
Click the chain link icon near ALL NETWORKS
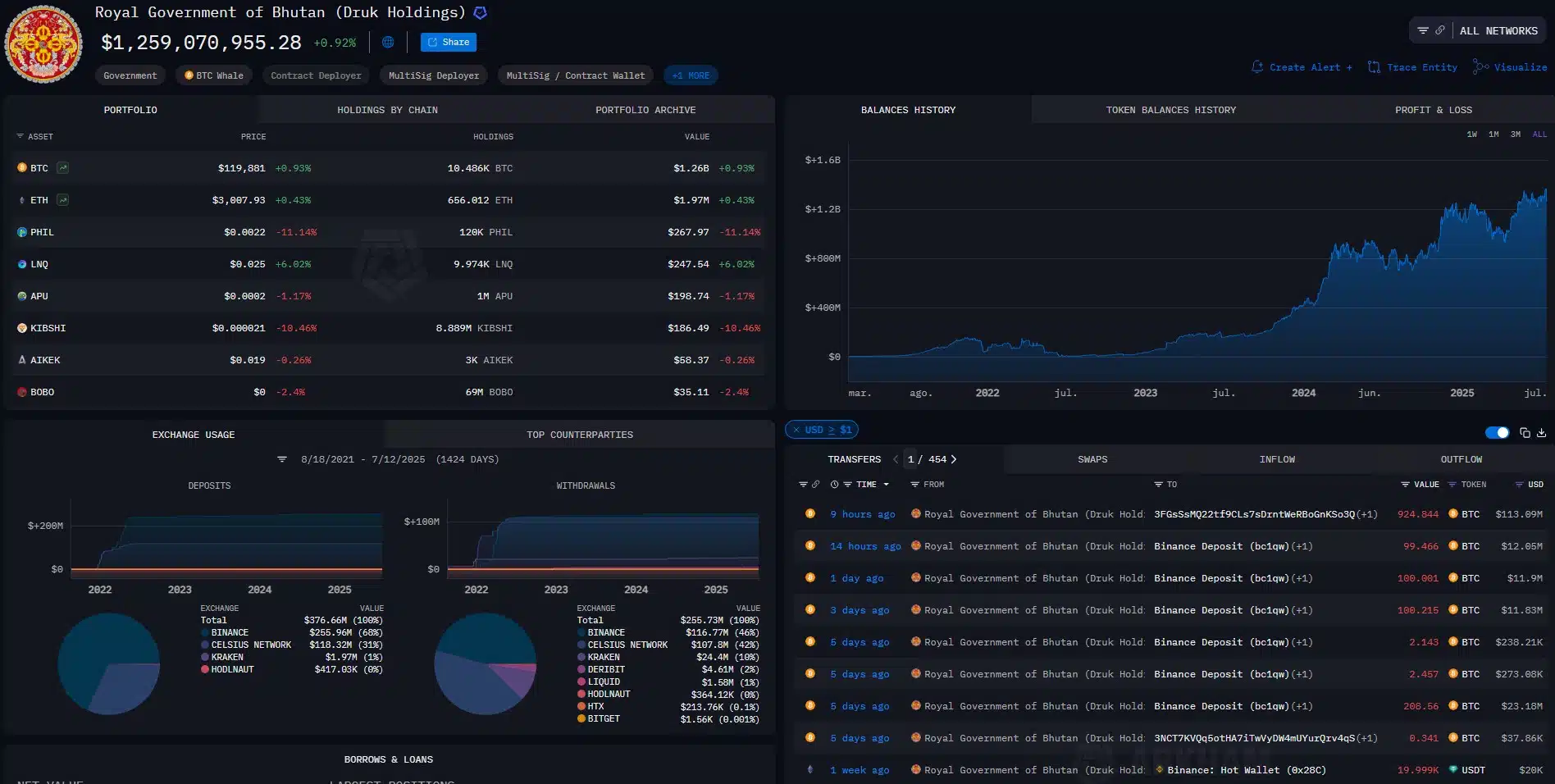point(1439,30)
